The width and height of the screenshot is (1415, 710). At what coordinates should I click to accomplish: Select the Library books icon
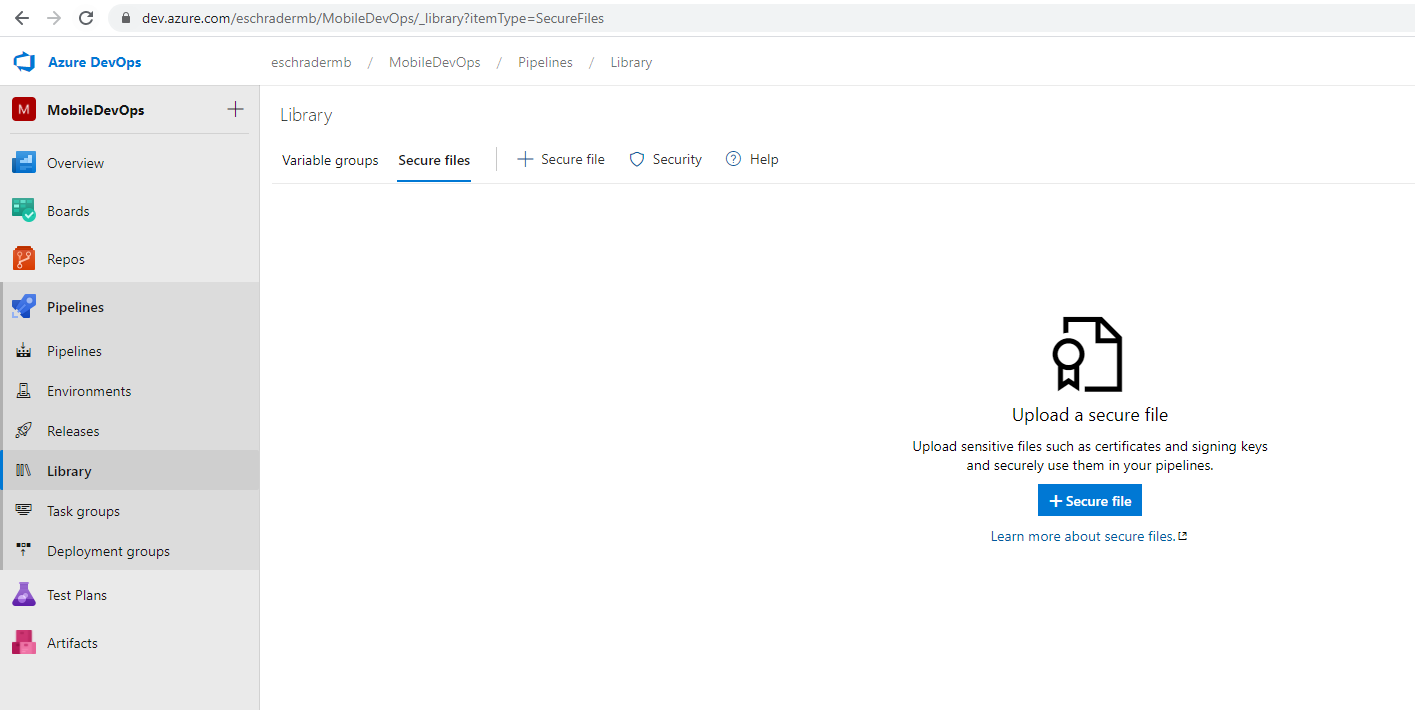point(24,471)
